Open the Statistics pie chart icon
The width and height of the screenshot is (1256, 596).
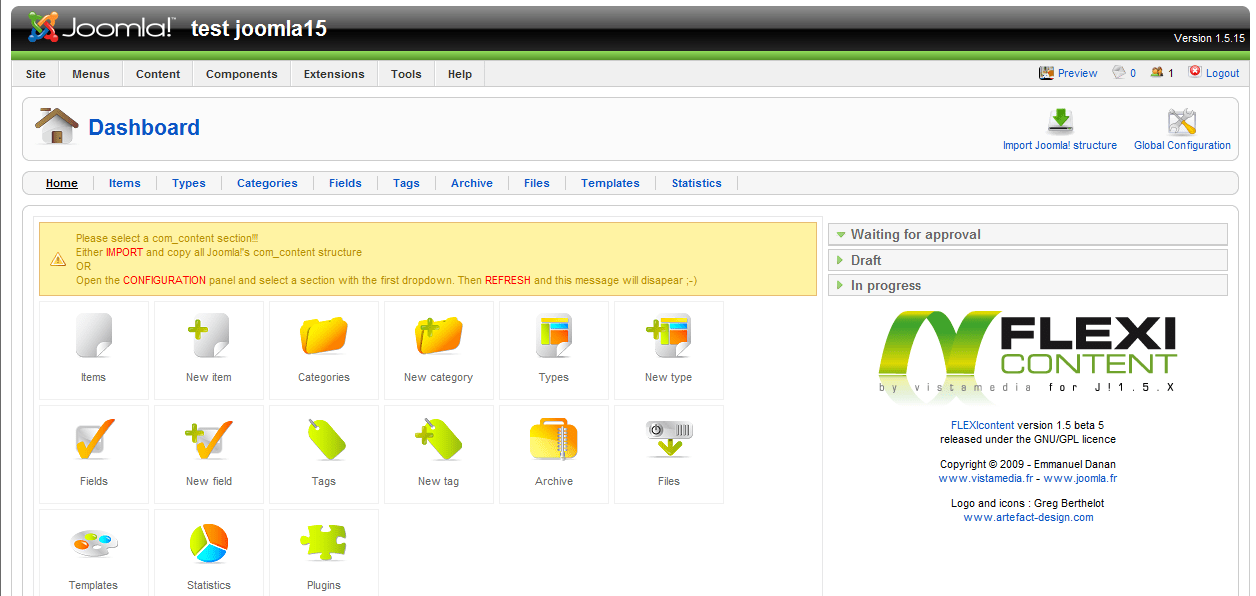(209, 544)
